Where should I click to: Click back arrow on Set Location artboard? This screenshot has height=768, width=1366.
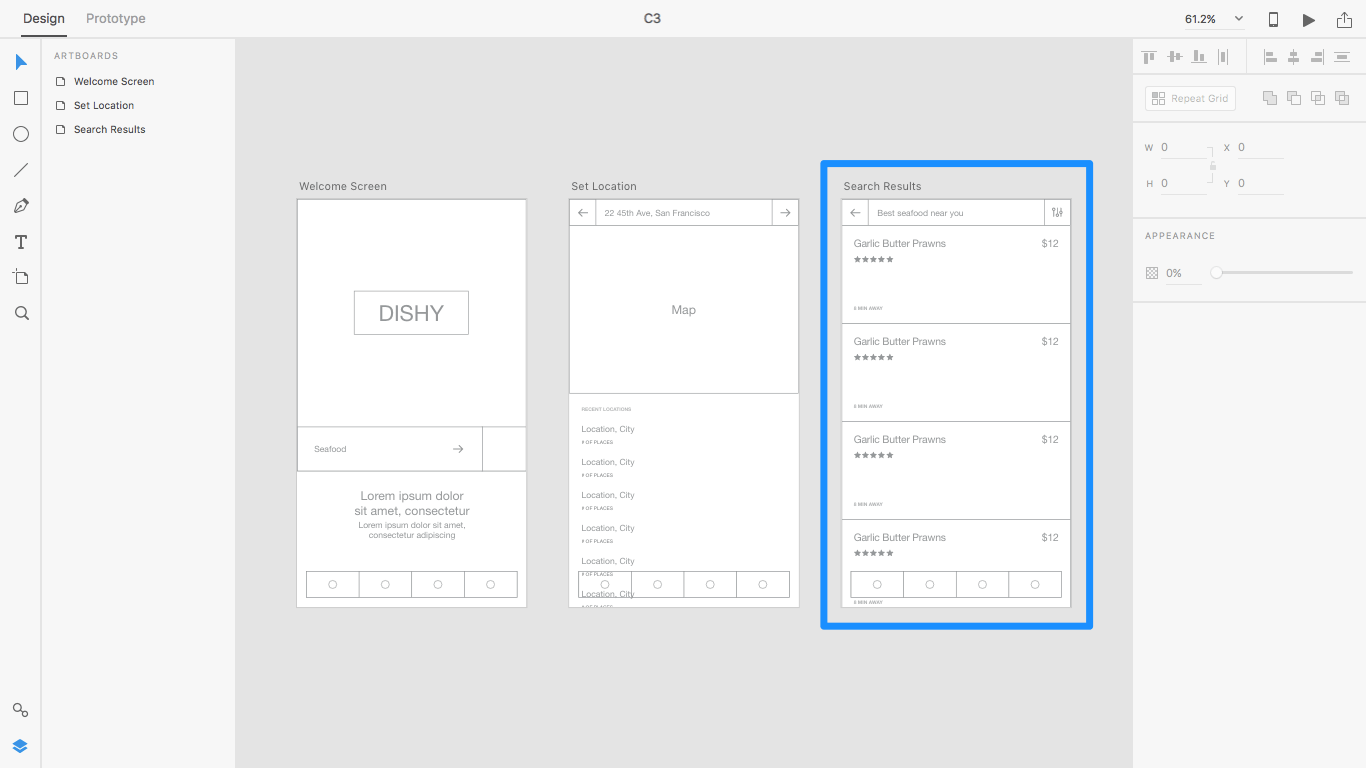tap(583, 213)
